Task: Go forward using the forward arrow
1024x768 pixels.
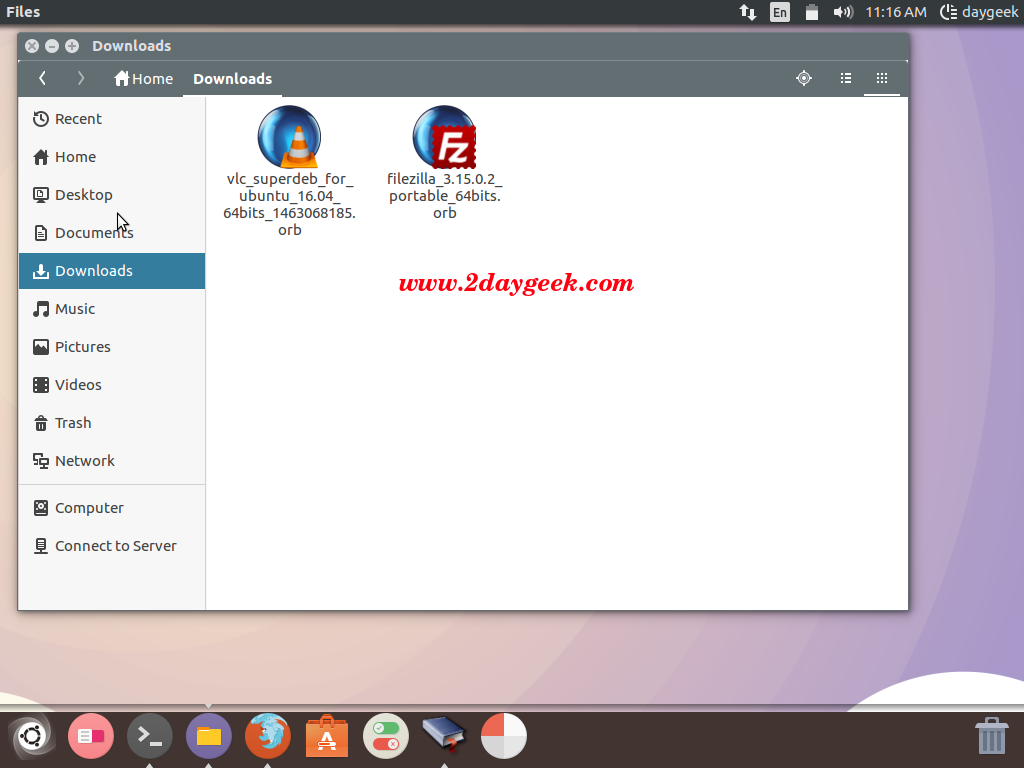Action: tap(81, 78)
